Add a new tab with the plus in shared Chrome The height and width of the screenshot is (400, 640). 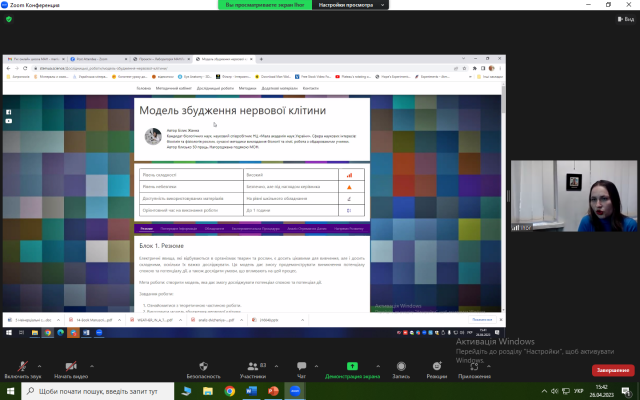[x=261, y=59]
